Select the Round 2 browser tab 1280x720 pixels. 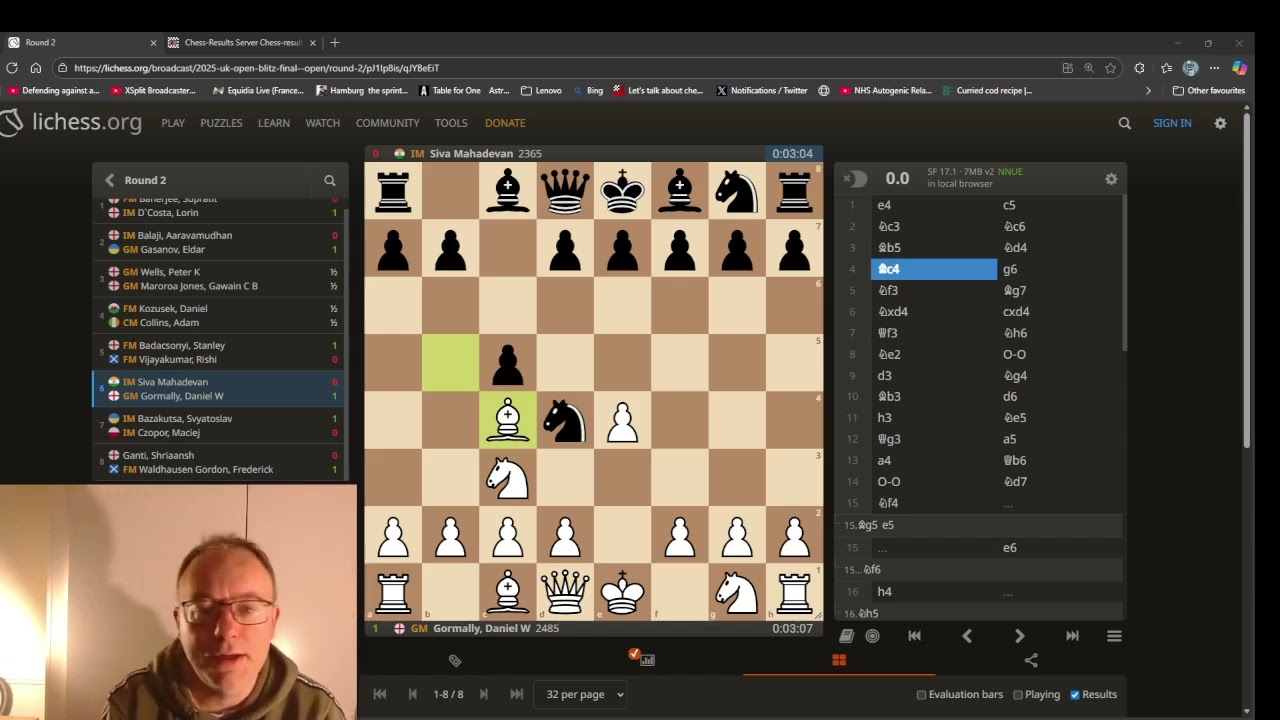tap(82, 42)
